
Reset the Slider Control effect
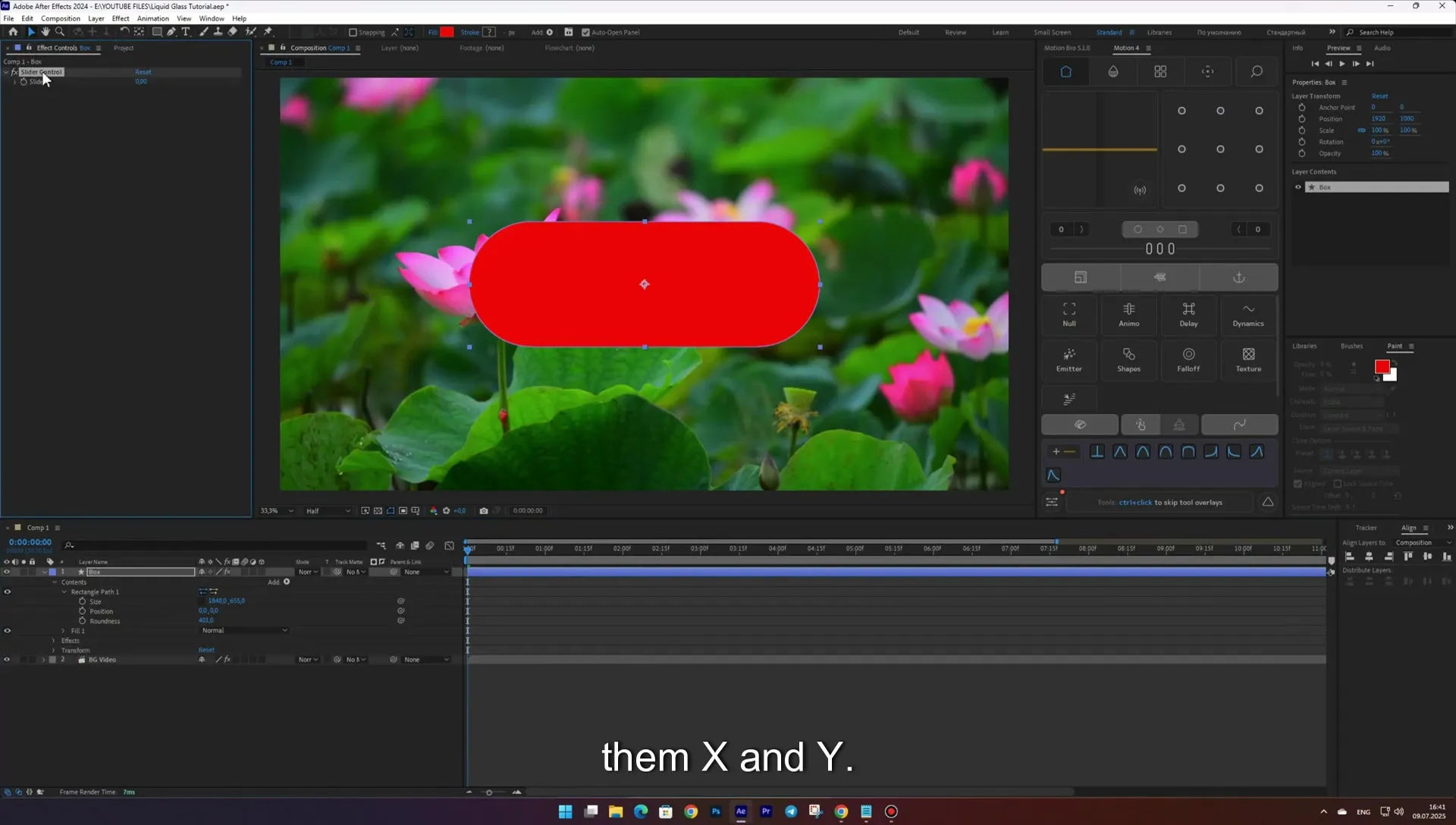pyautogui.click(x=143, y=72)
